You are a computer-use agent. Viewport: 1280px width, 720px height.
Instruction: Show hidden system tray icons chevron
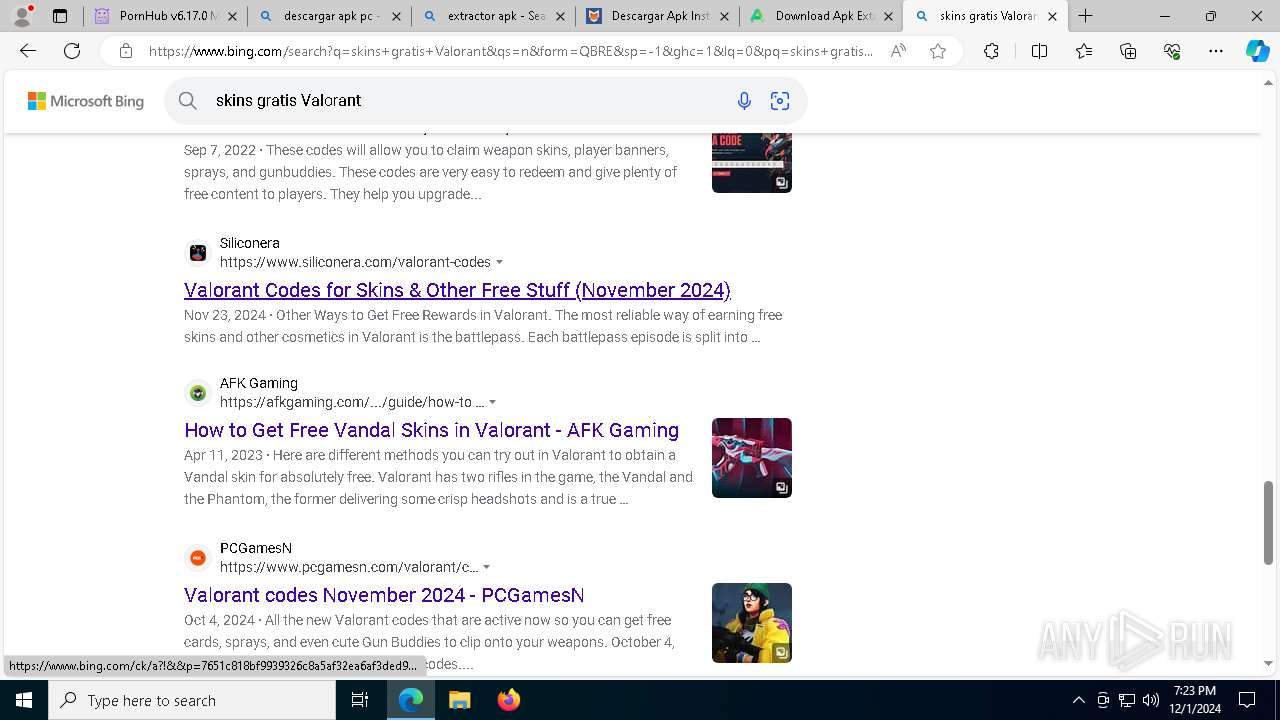[x=1079, y=700]
